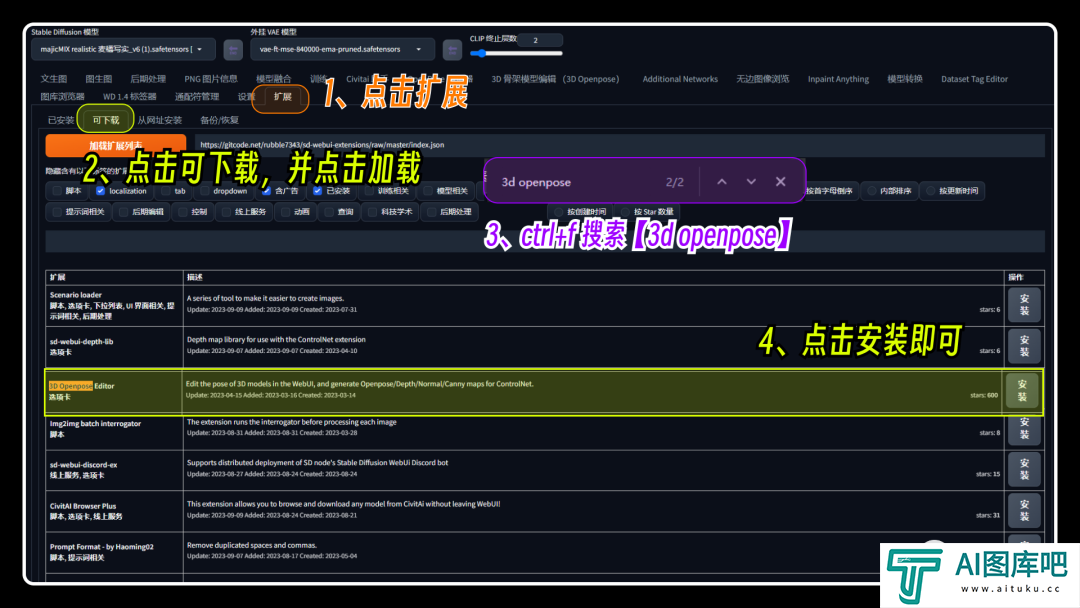Refresh the Stable Diffusion model list
The image size is (1080, 608).
pos(233,50)
